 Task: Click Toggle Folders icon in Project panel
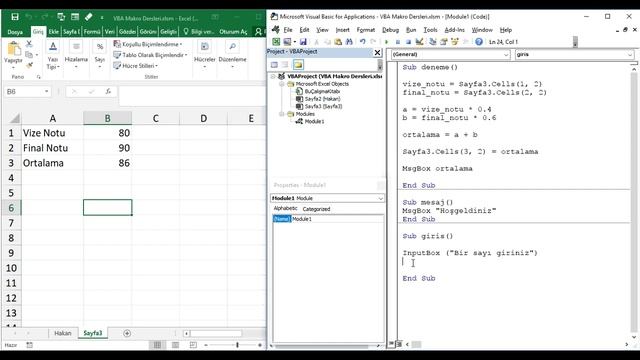[298, 64]
